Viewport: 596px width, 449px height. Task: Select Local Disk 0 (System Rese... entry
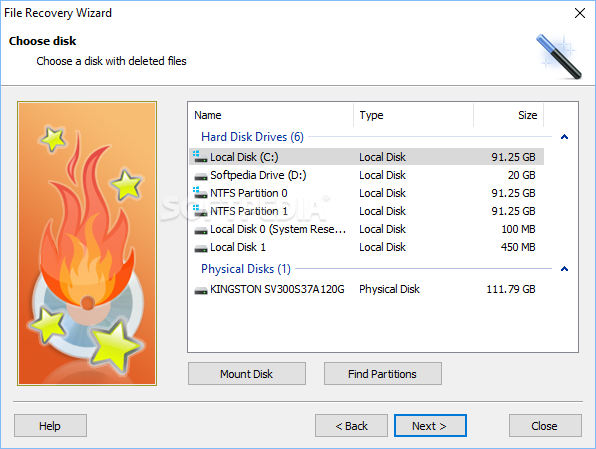pyautogui.click(x=366, y=229)
